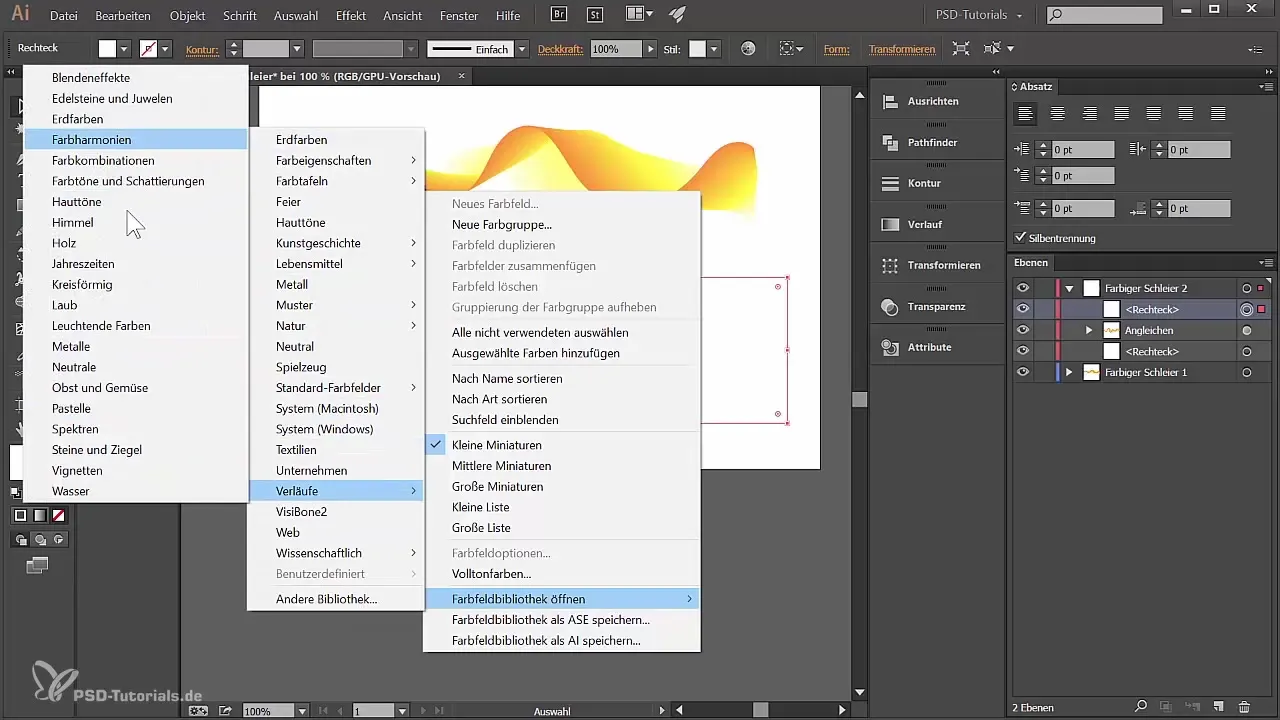Screen dimensions: 1280x720
Task: Click the Kontur link in control bar
Action: coord(203,49)
